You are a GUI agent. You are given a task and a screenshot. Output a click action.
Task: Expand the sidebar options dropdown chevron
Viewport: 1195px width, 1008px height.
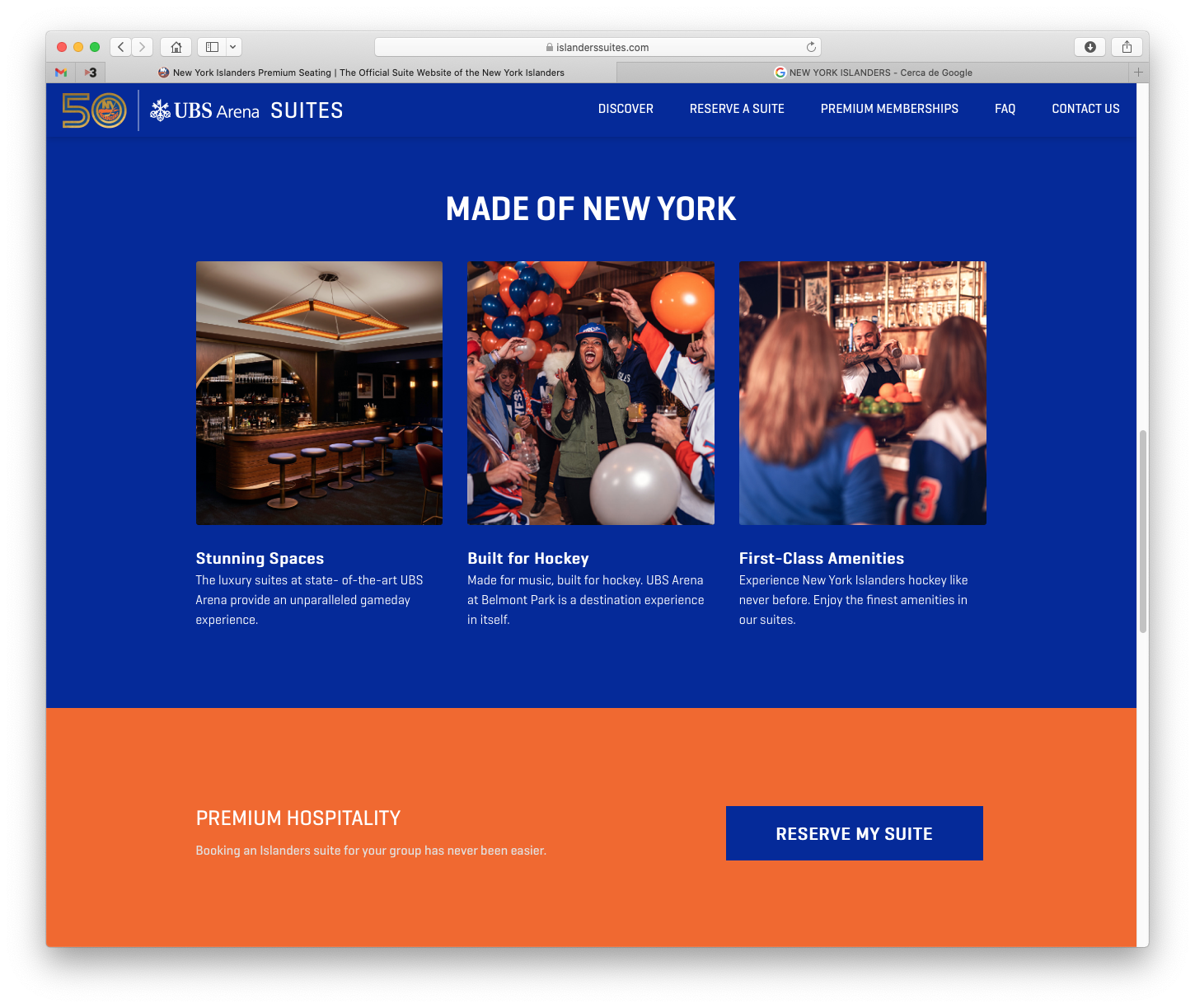coord(233,47)
